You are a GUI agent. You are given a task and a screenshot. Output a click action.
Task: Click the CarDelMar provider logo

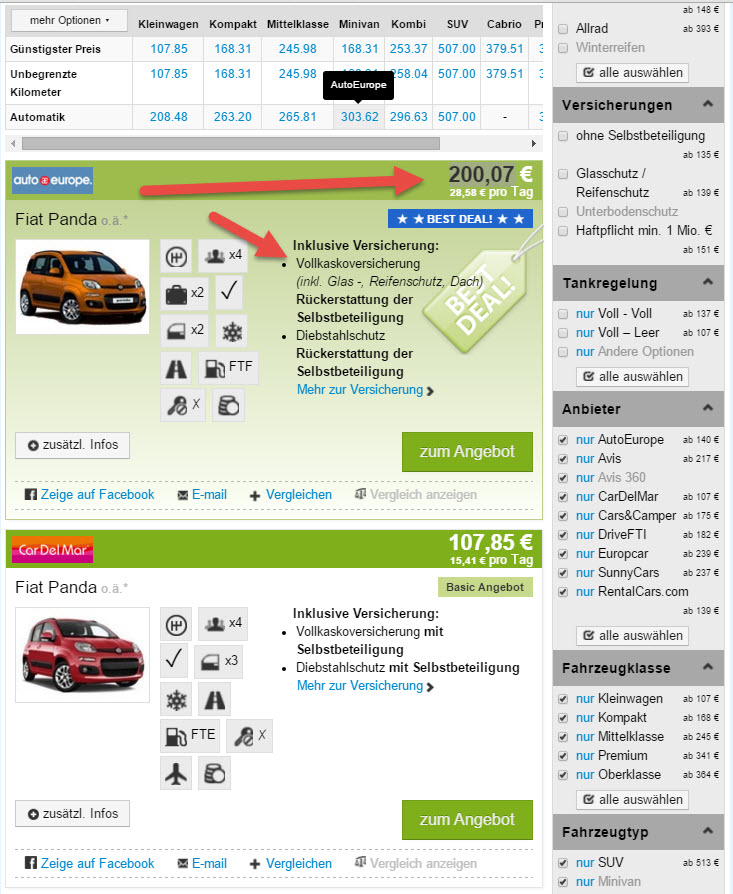(52, 550)
